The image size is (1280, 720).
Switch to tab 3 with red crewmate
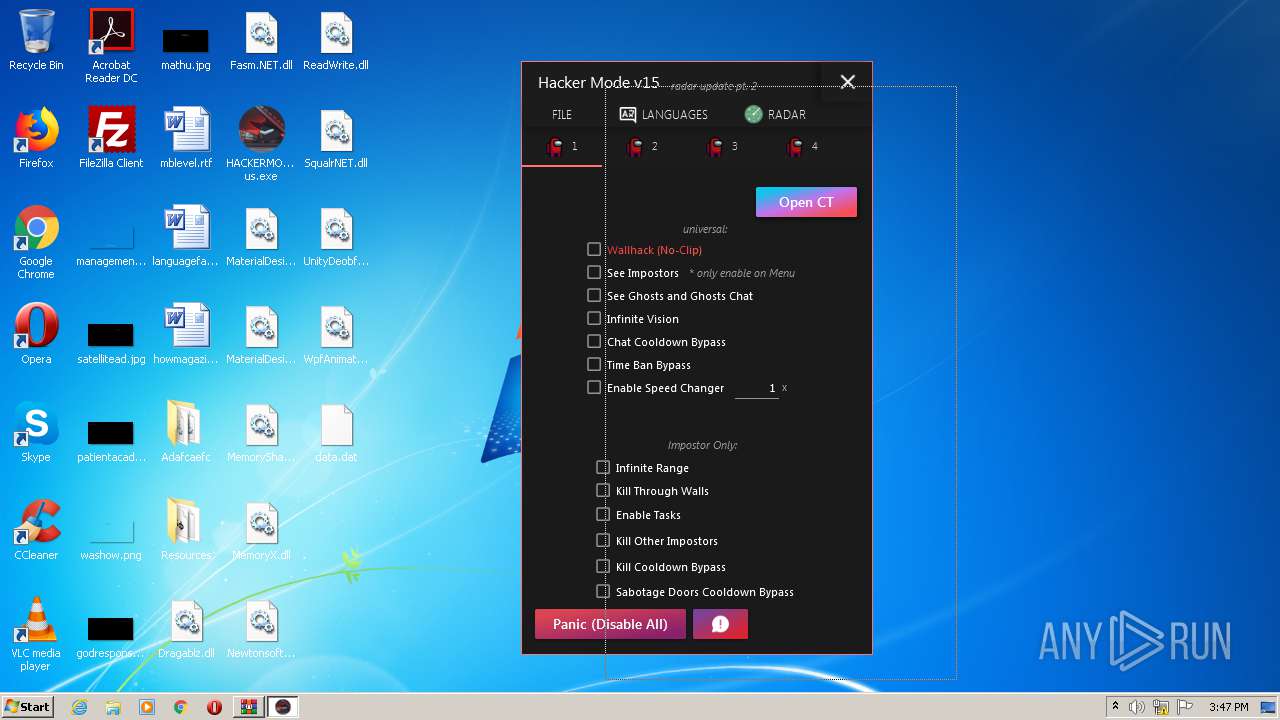(x=722, y=147)
